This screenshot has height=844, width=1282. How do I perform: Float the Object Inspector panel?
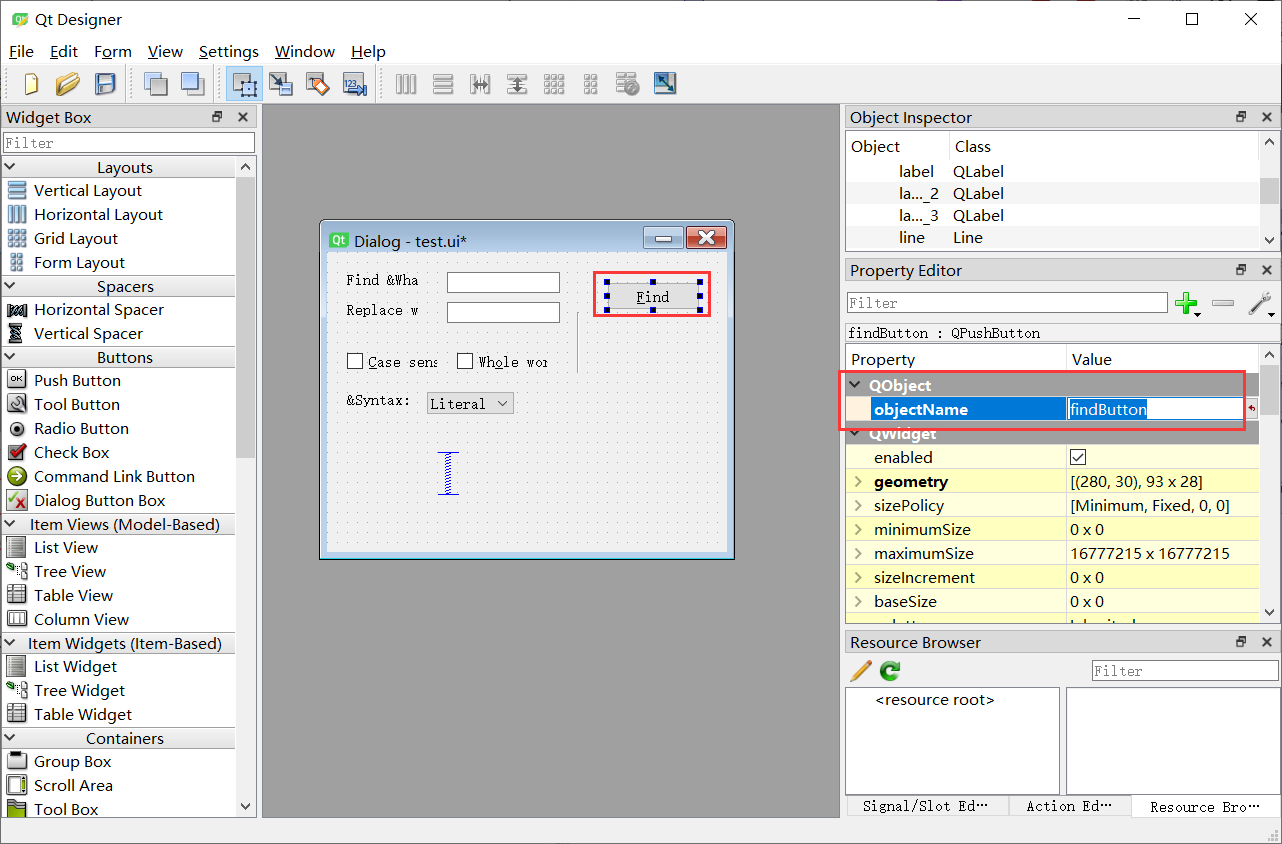click(1241, 117)
